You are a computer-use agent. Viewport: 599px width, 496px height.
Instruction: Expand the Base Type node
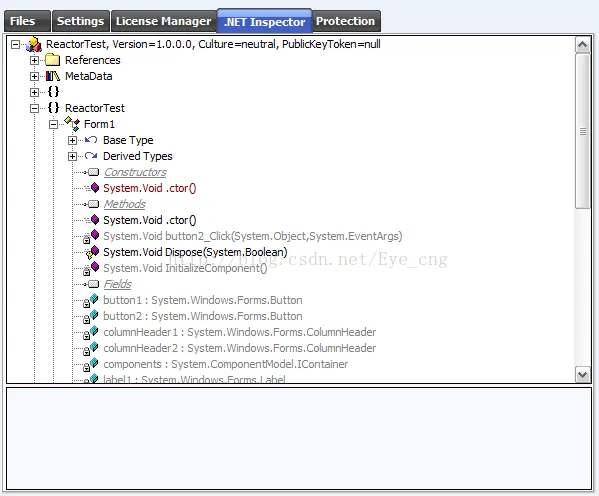click(72, 141)
